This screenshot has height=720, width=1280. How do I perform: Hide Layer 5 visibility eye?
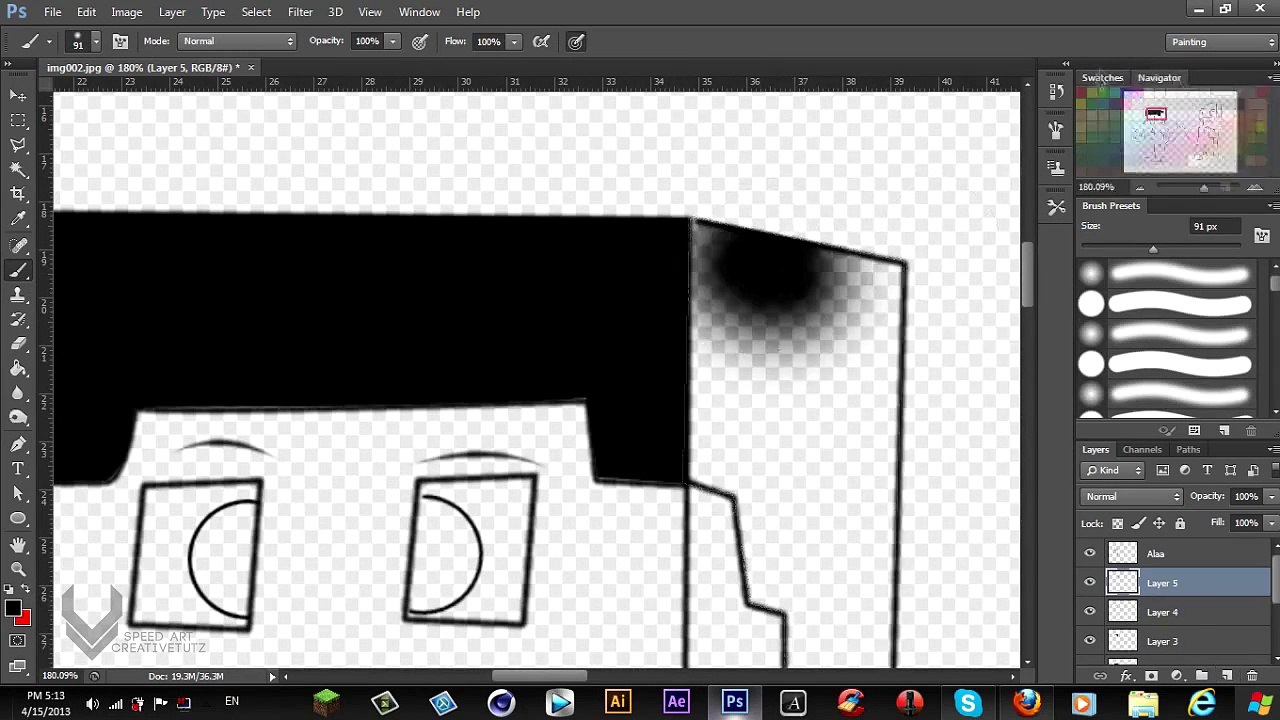[1090, 582]
